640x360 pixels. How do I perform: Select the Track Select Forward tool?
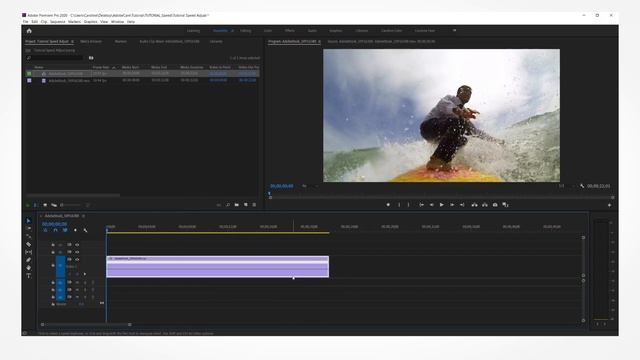(x=29, y=228)
